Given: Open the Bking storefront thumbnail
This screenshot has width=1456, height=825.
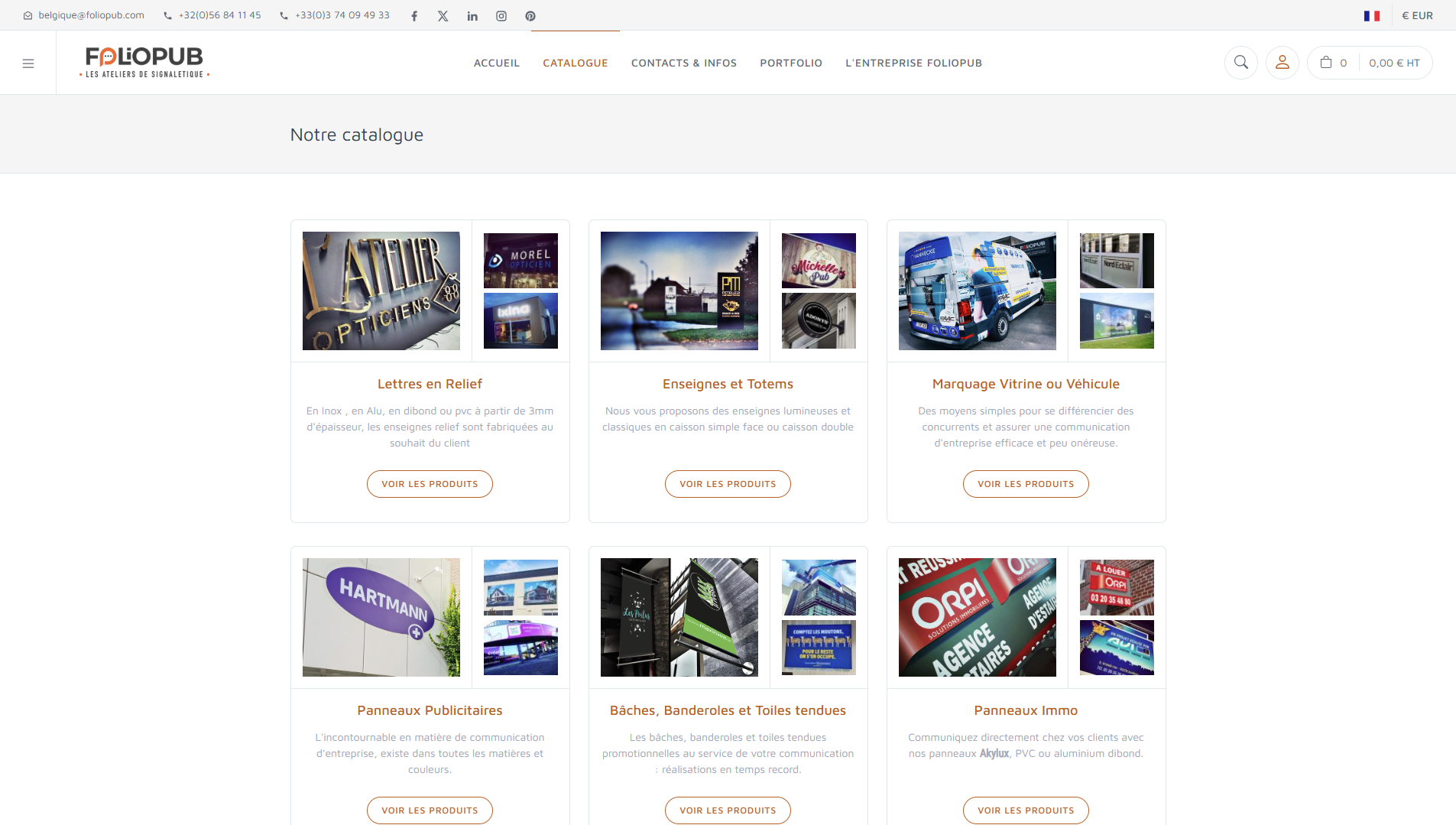Looking at the screenshot, I should pos(520,321).
